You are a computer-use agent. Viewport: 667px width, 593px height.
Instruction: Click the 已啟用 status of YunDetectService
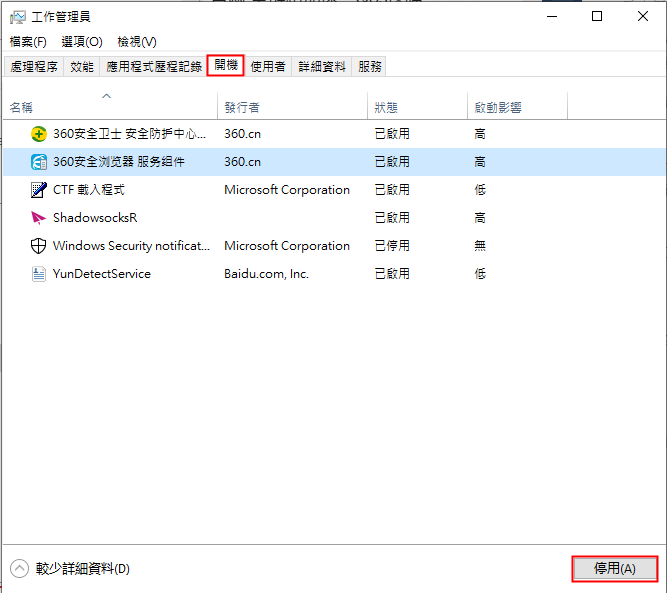[392, 274]
